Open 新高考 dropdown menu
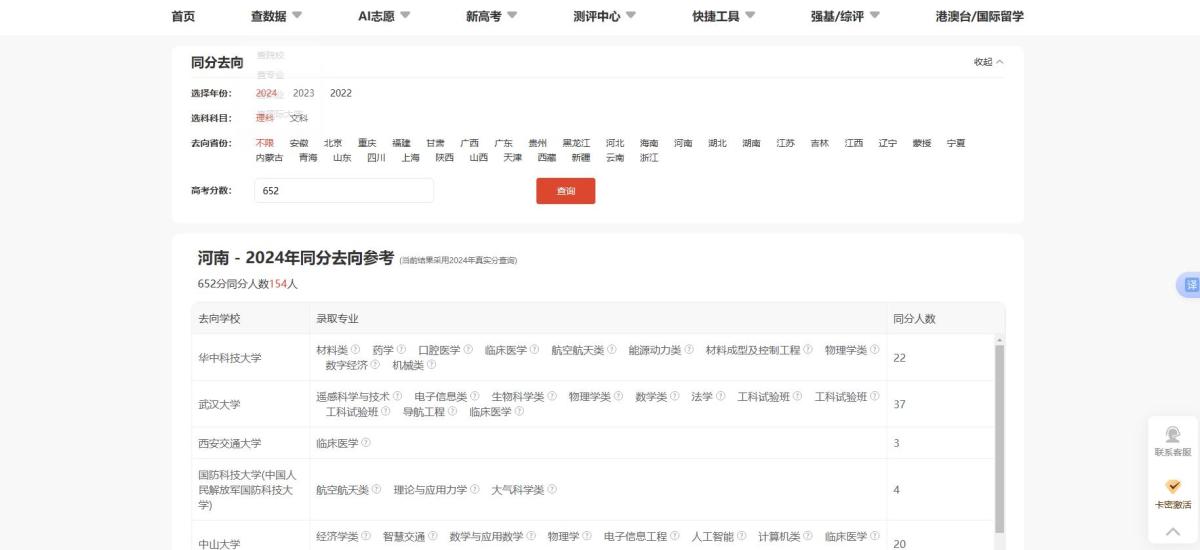 point(492,16)
